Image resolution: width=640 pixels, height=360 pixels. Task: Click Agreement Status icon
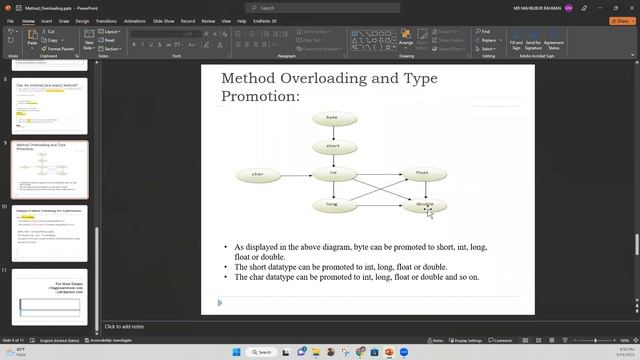tap(553, 40)
